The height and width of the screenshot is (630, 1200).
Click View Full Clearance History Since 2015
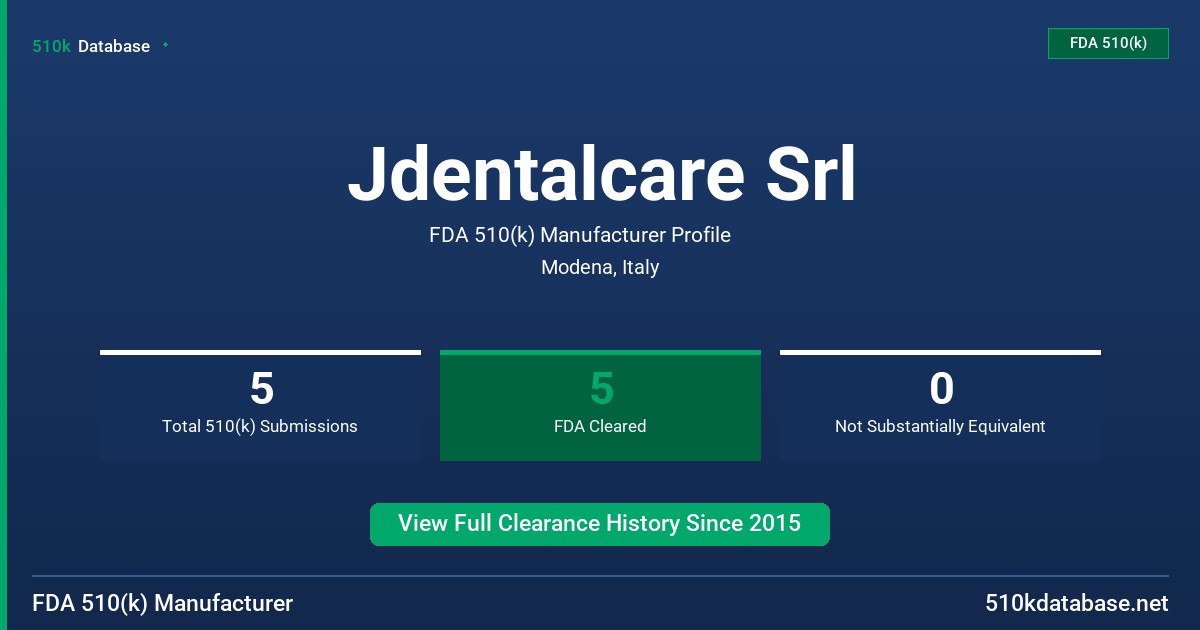tap(600, 524)
